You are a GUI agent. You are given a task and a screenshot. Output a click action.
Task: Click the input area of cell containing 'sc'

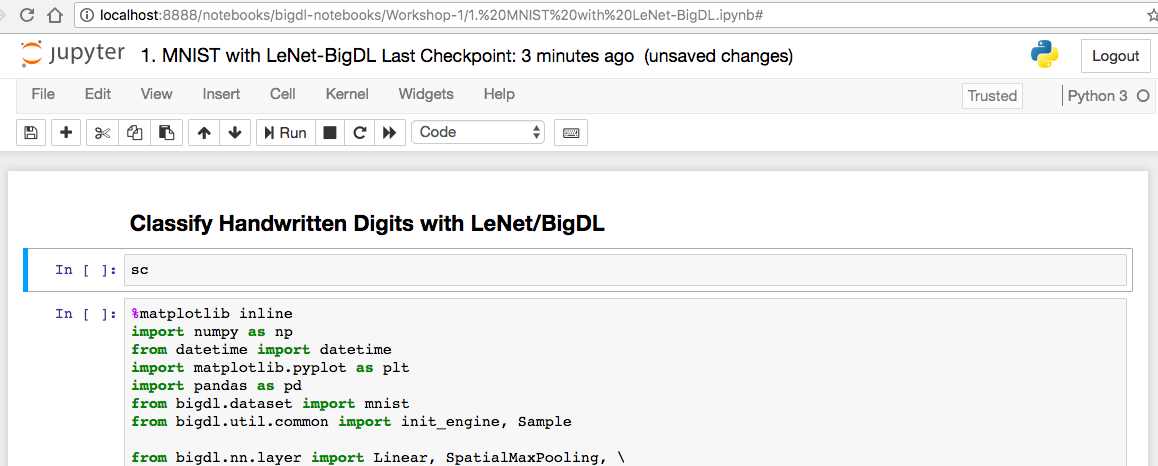pyautogui.click(x=625, y=270)
